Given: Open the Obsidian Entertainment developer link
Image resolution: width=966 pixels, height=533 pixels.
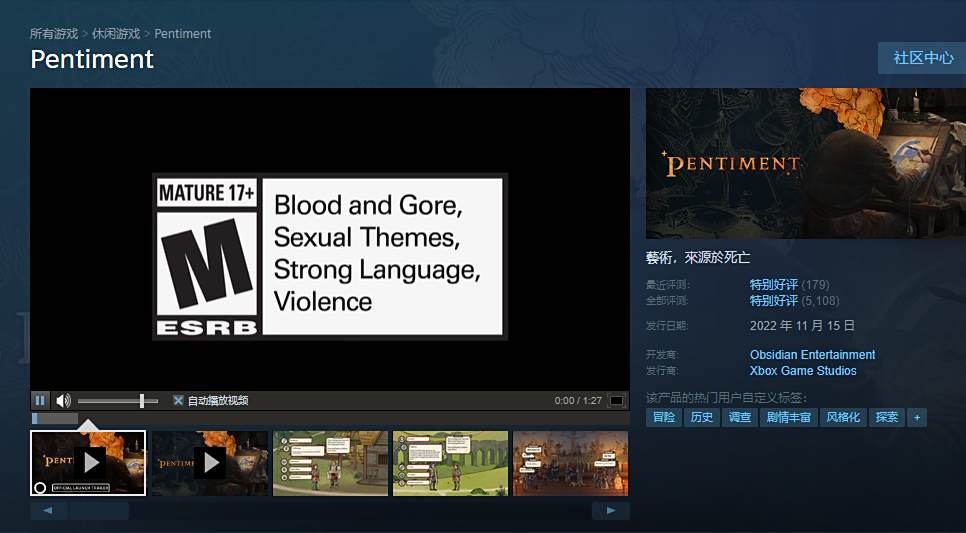Looking at the screenshot, I should pos(812,355).
